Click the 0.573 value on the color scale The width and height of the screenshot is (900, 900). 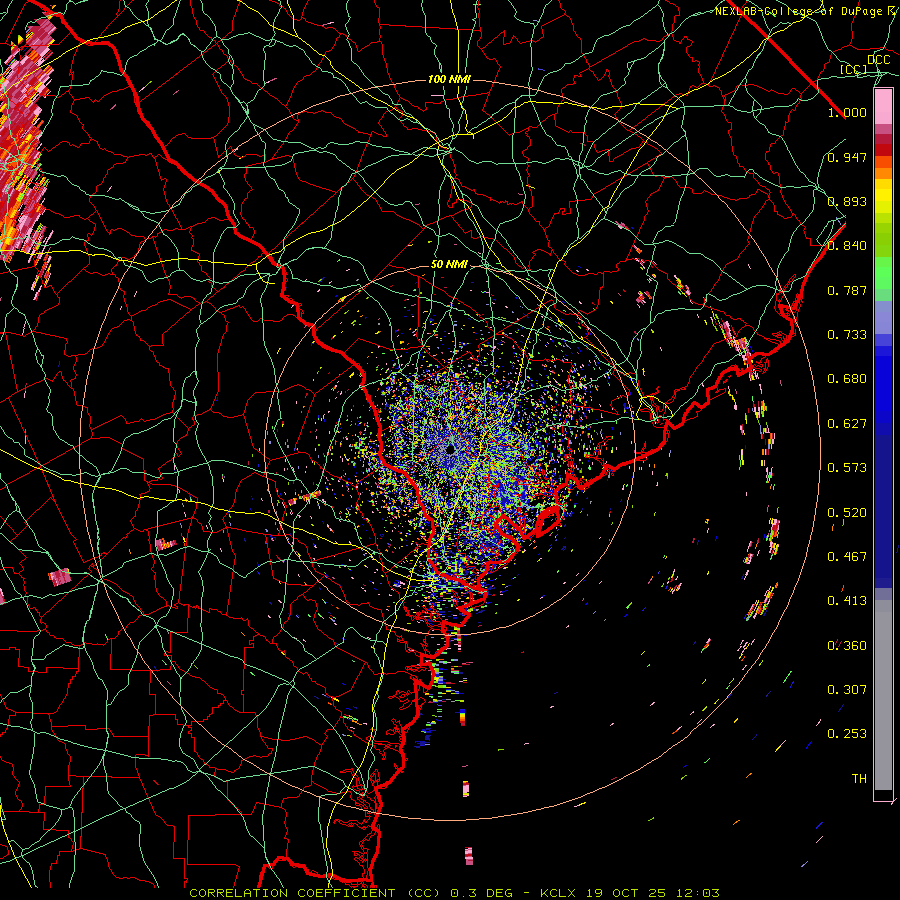point(847,468)
